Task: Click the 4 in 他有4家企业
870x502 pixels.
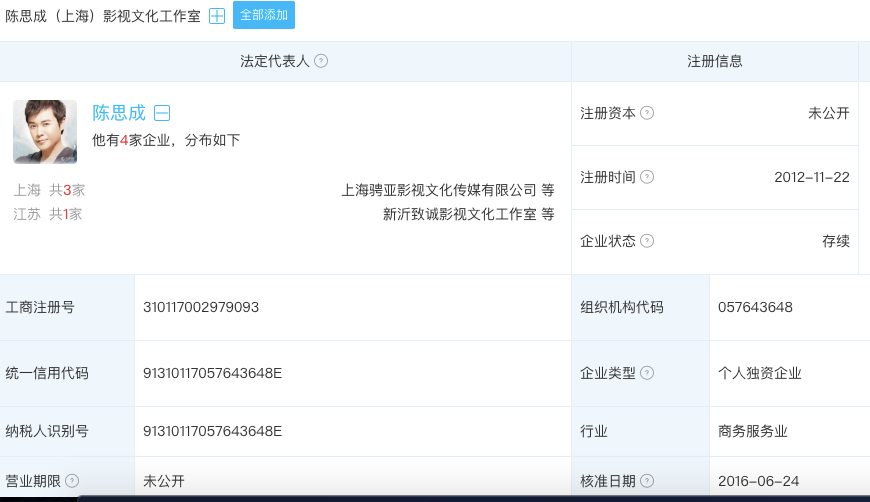Action: (124, 140)
